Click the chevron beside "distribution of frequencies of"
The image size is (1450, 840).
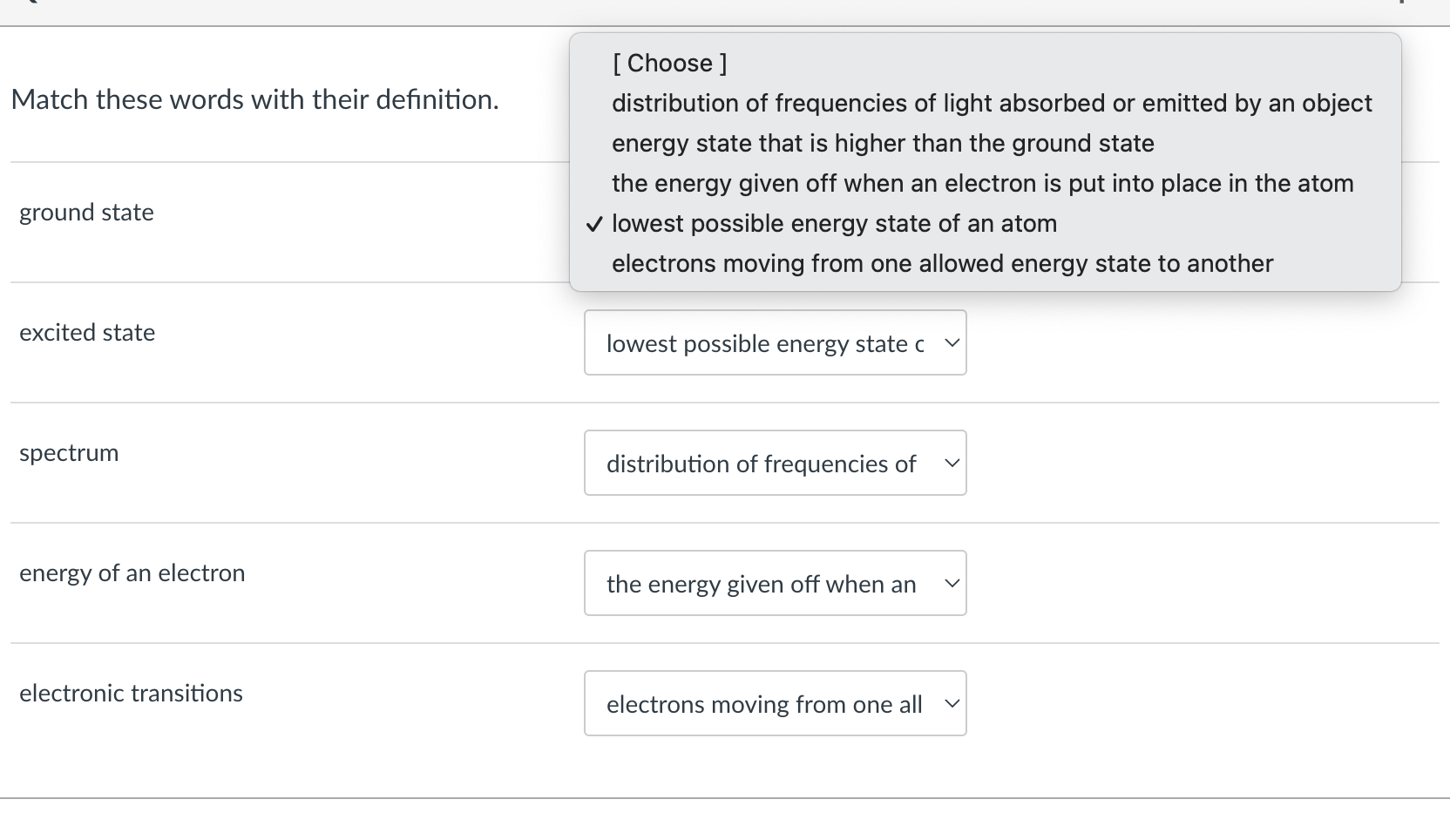click(952, 463)
